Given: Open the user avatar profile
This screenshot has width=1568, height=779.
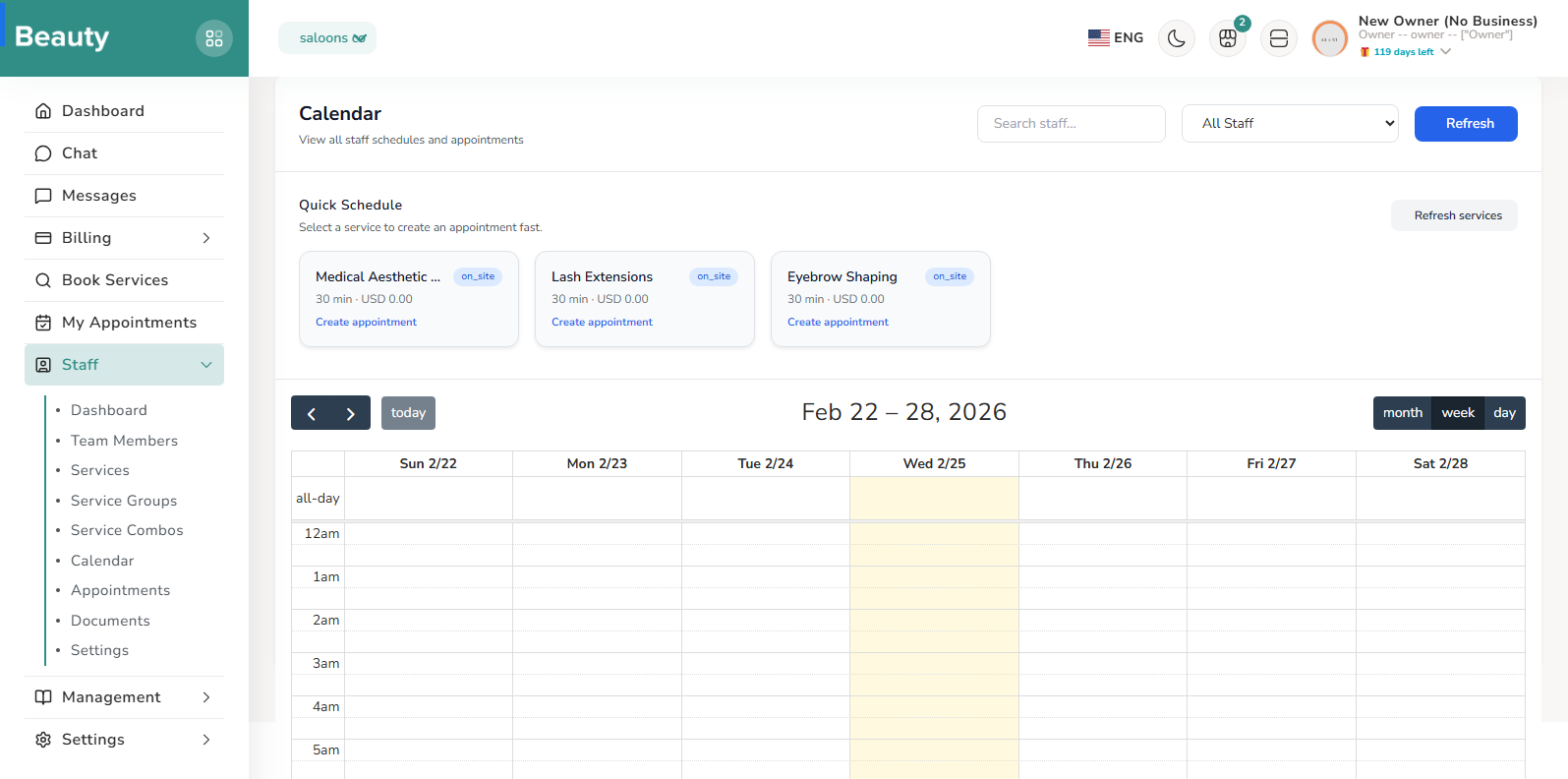Looking at the screenshot, I should [x=1330, y=38].
